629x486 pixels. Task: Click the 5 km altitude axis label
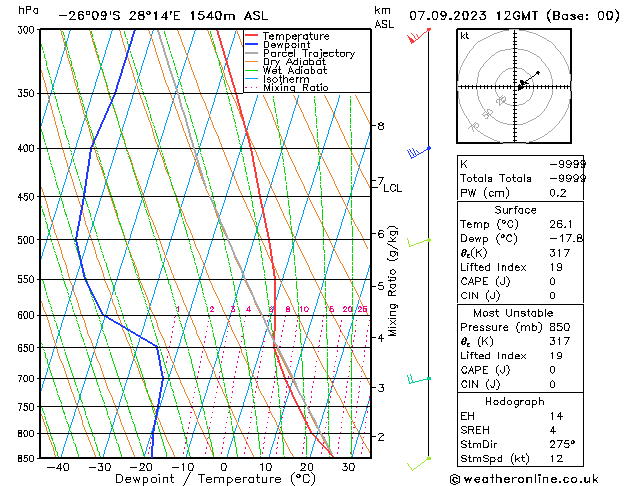click(x=381, y=286)
